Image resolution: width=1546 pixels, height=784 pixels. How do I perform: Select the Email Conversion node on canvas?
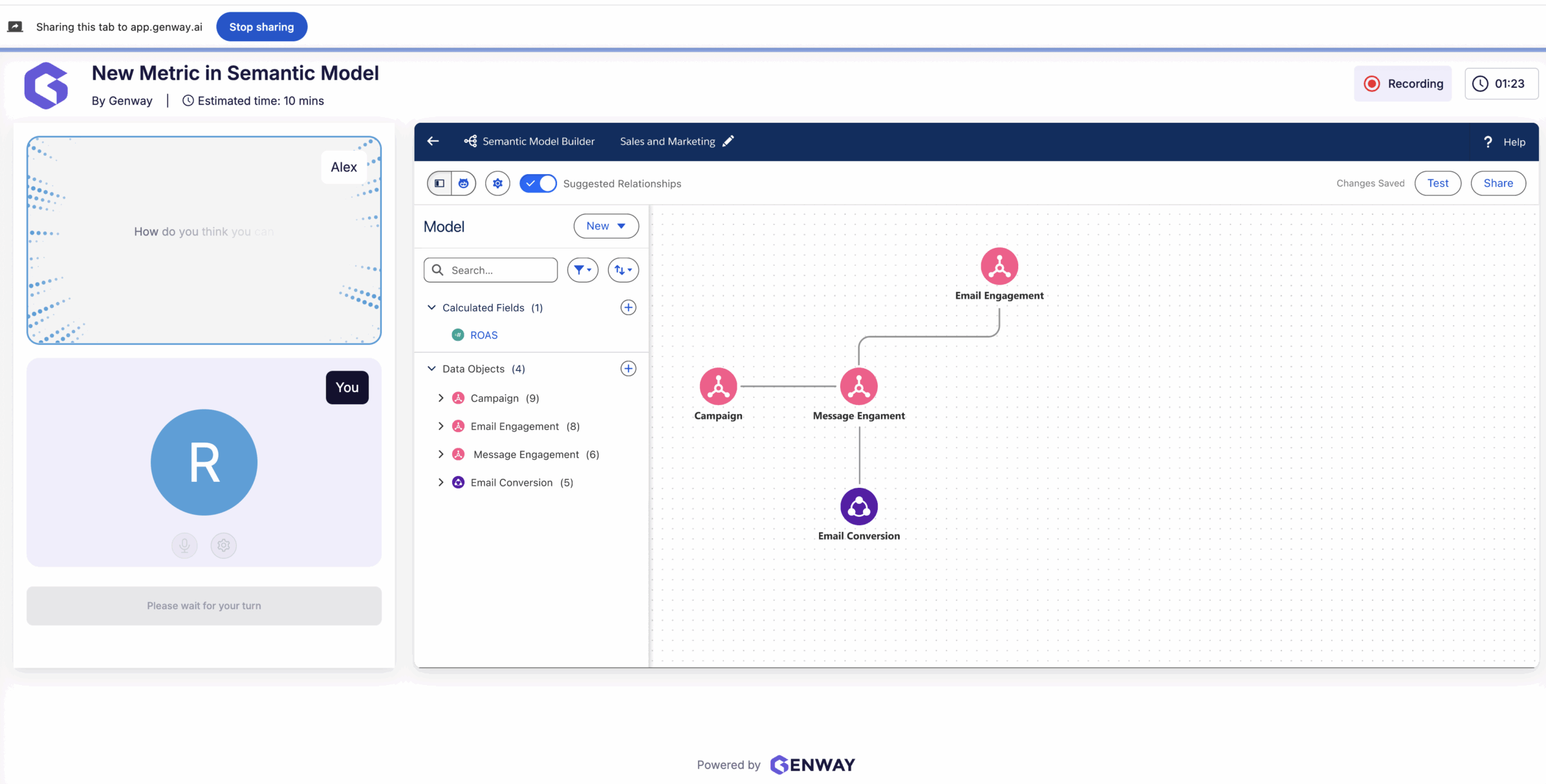858,506
